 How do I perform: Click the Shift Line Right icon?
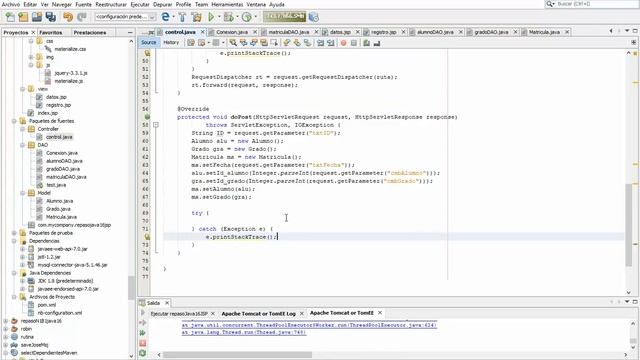tap(331, 42)
